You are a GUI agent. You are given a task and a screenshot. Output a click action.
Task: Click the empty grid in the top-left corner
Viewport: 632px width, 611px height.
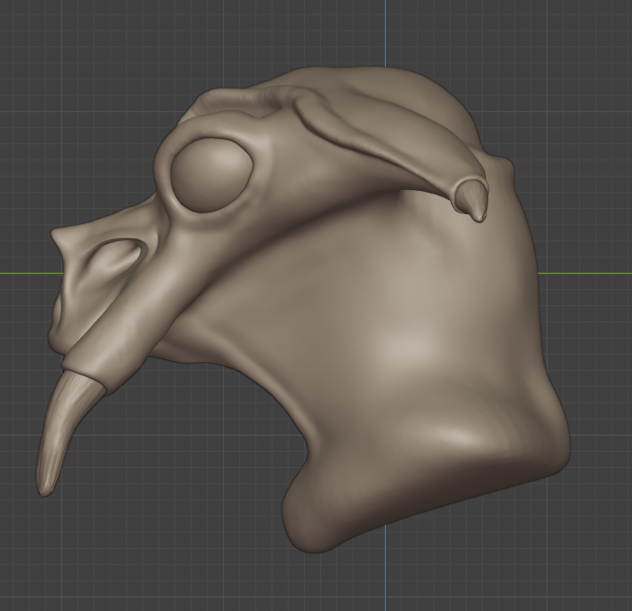[x=50, y=50]
